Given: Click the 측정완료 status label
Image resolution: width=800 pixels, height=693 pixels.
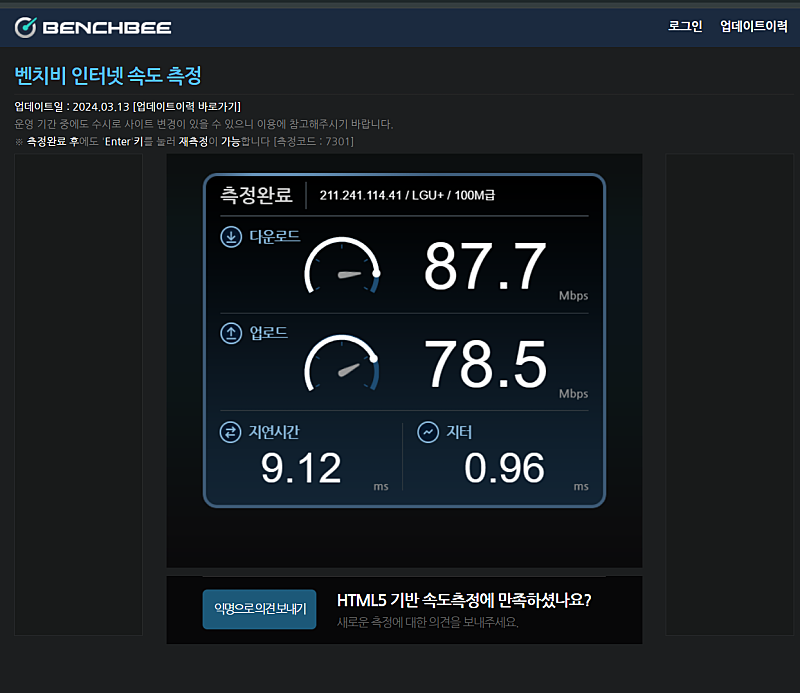Looking at the screenshot, I should coord(256,194).
